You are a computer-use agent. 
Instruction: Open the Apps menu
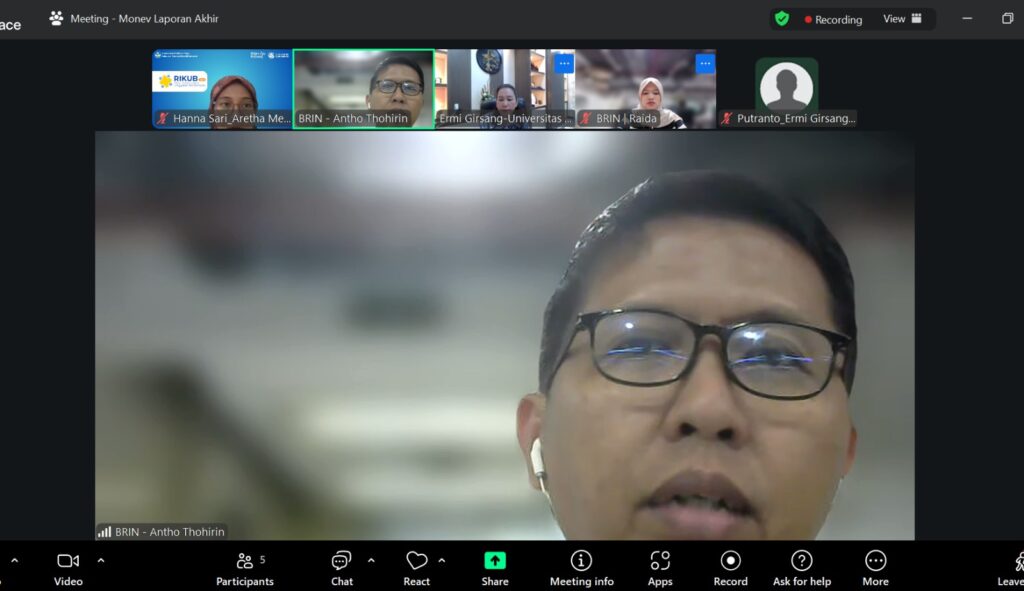point(660,568)
